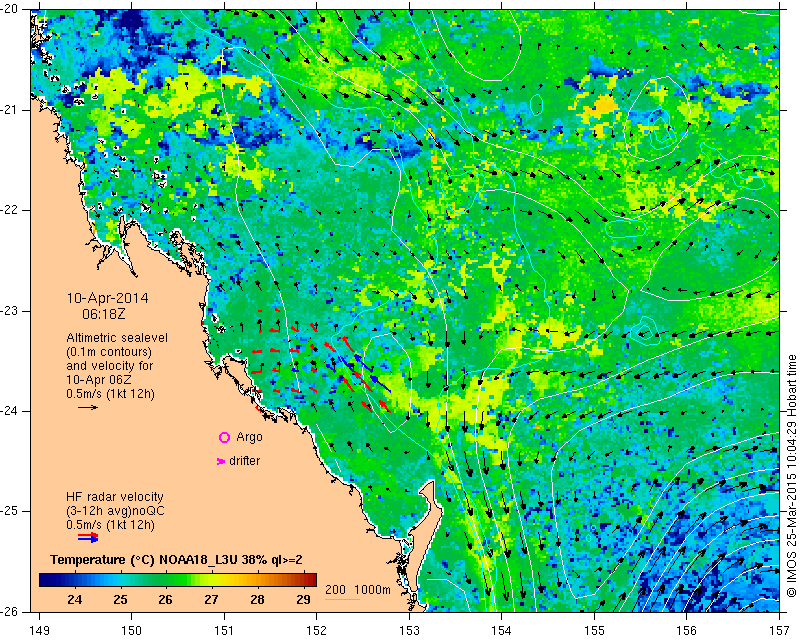Click the longitude axis label '152'

(317, 631)
